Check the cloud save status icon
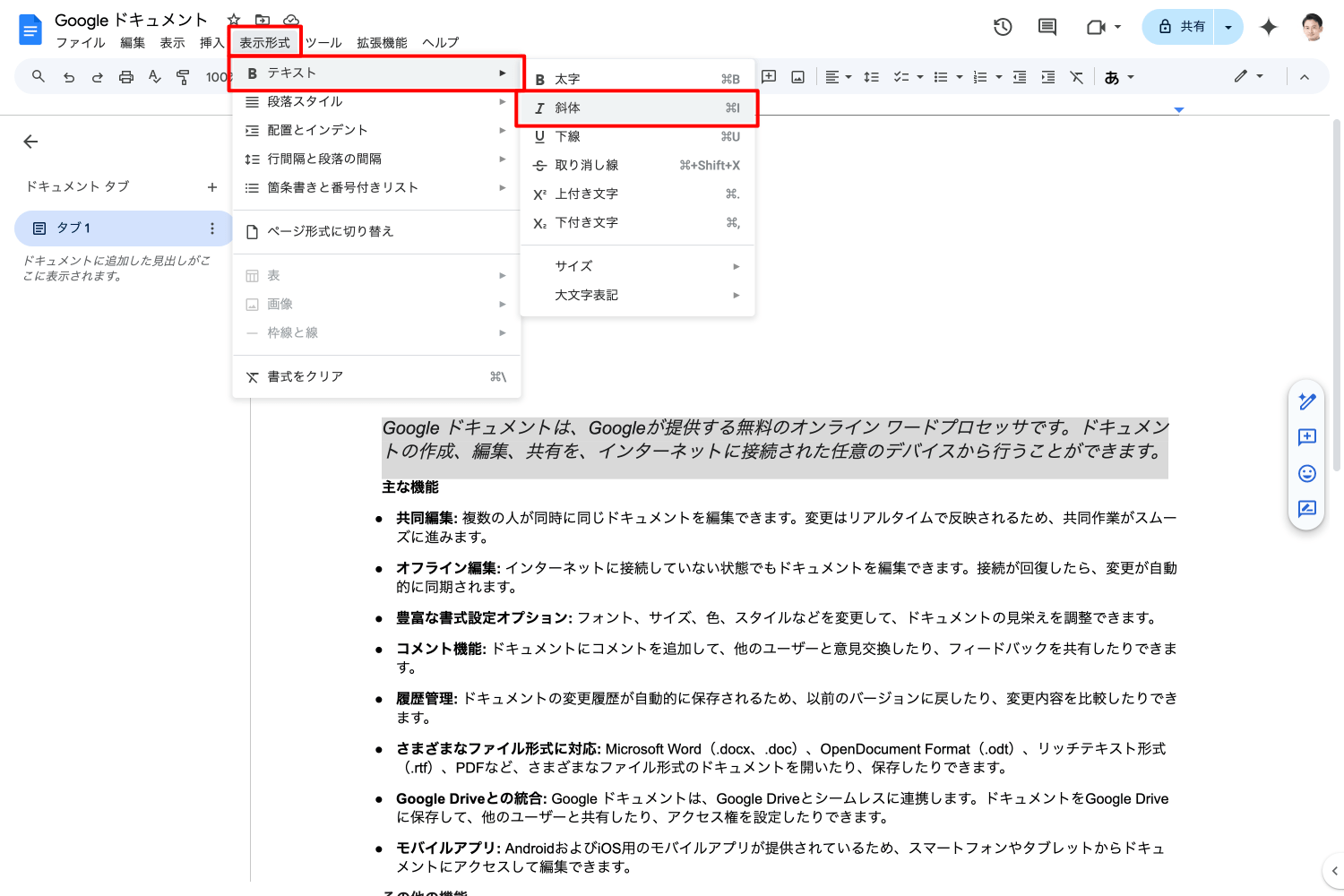 (291, 20)
